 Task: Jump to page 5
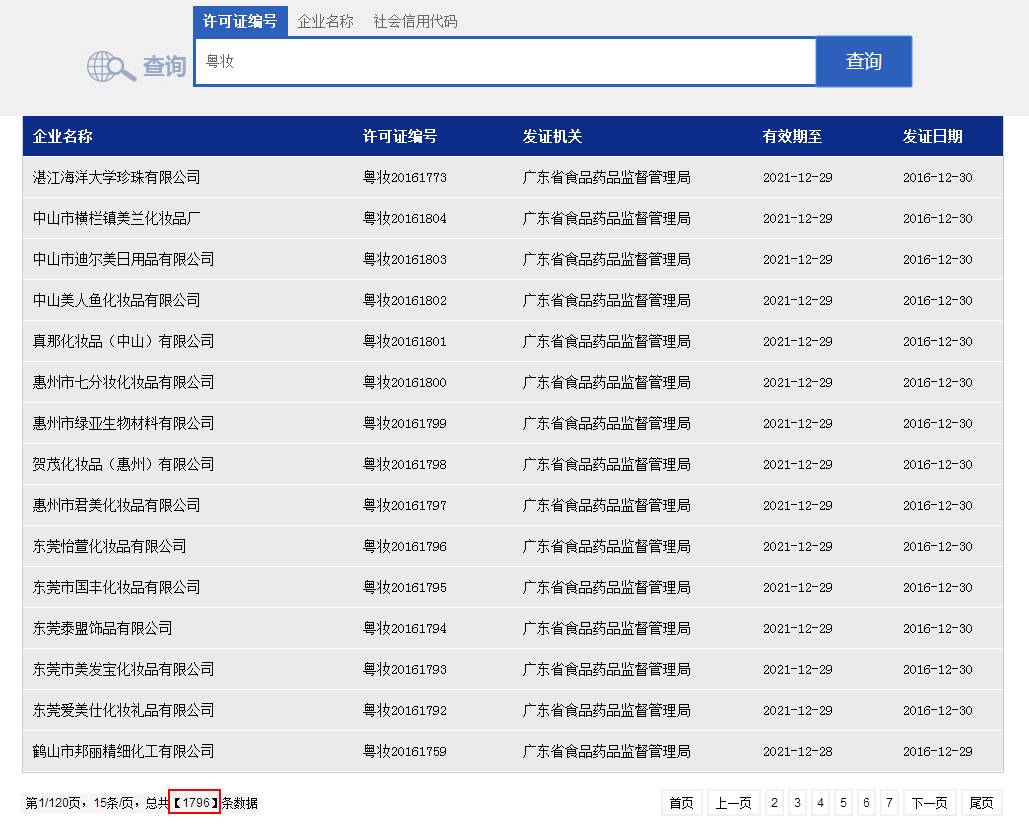pos(843,802)
